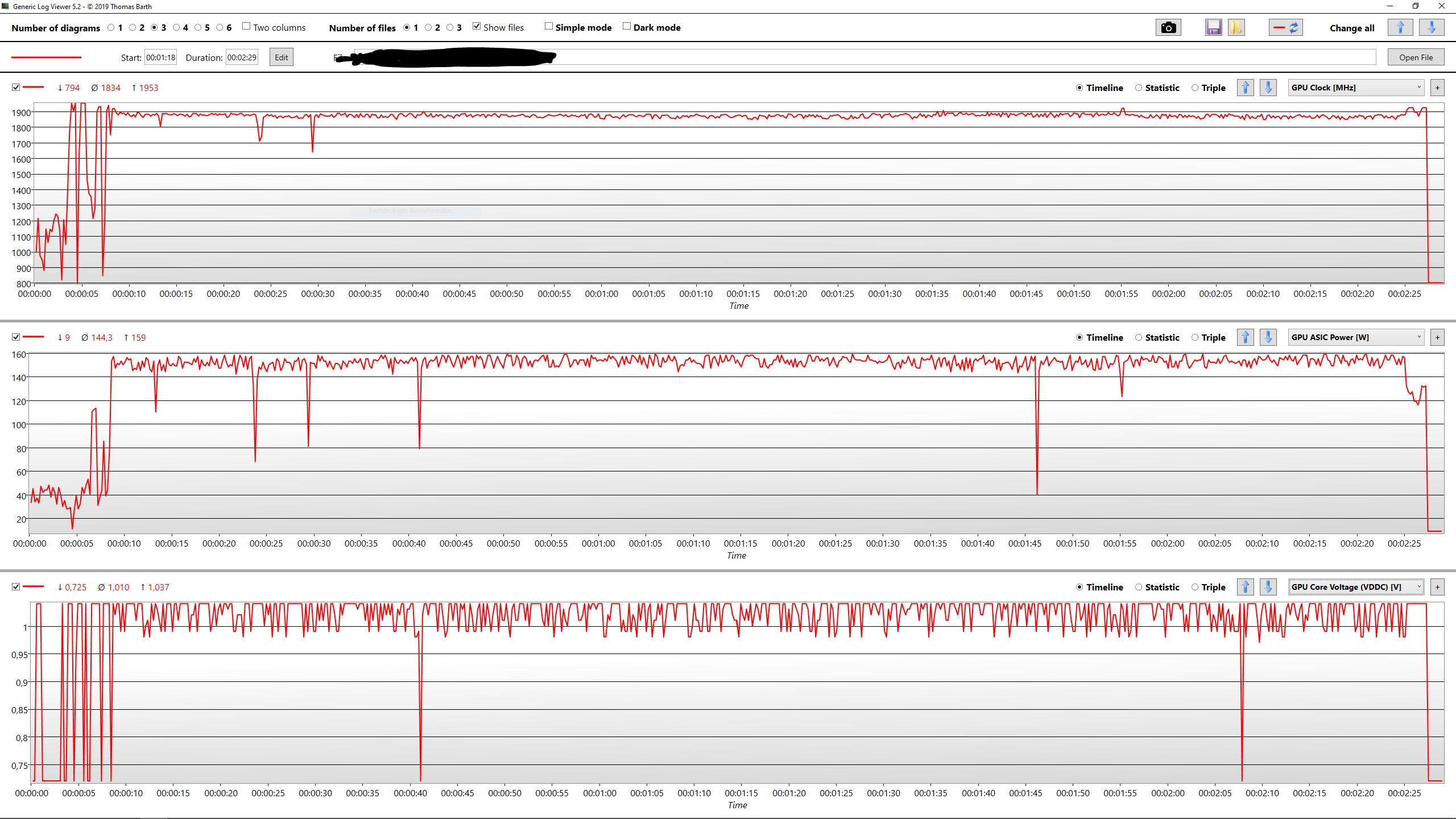1456x819 pixels.
Task: Click plus button next to GPU Core Voltage
Action: [1437, 587]
